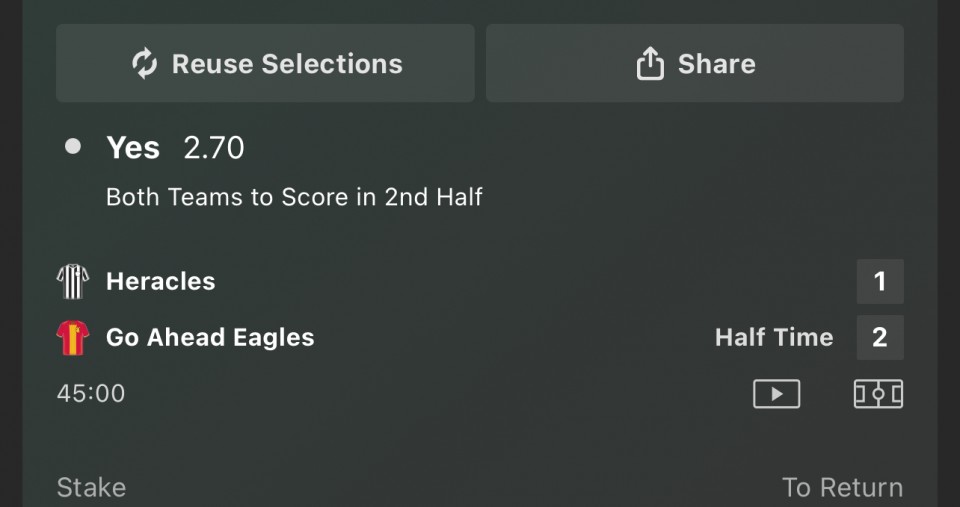Click the Heracles score box showing 1
This screenshot has width=960, height=507.
880,282
